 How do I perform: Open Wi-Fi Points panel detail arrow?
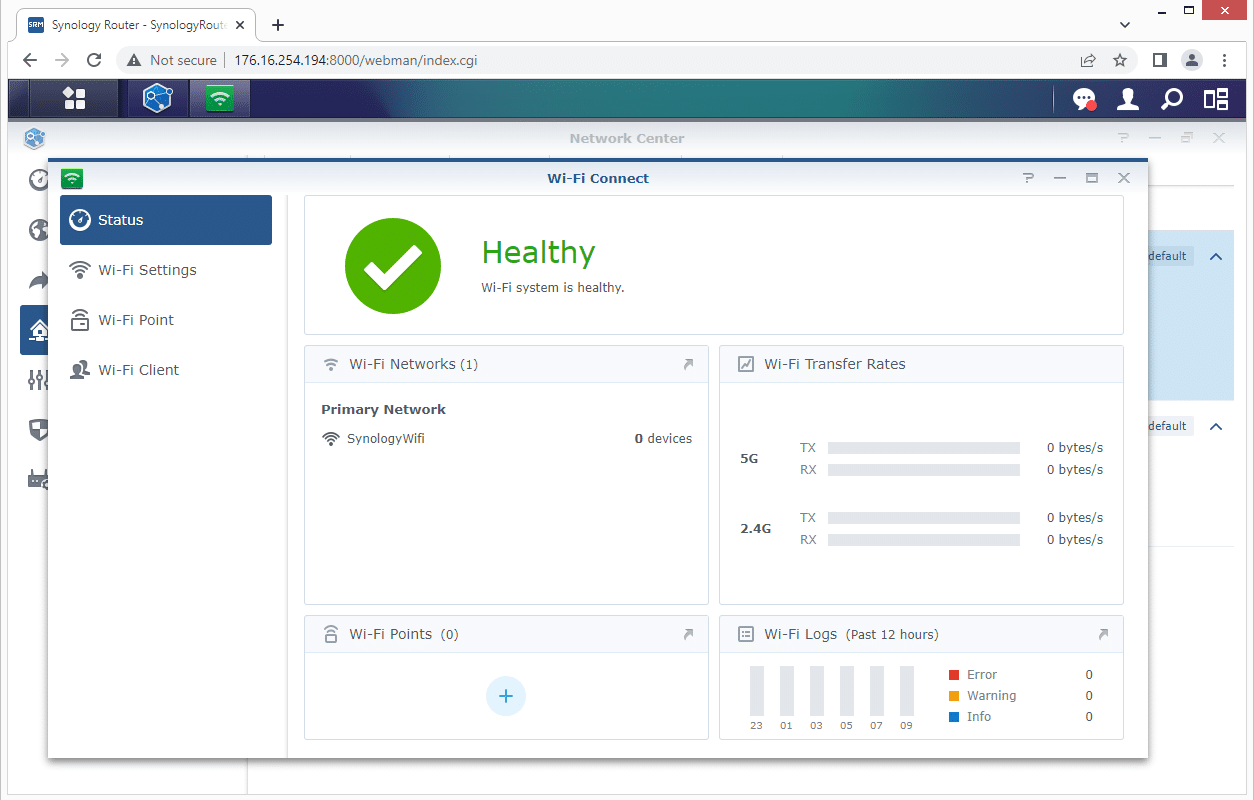click(x=688, y=634)
